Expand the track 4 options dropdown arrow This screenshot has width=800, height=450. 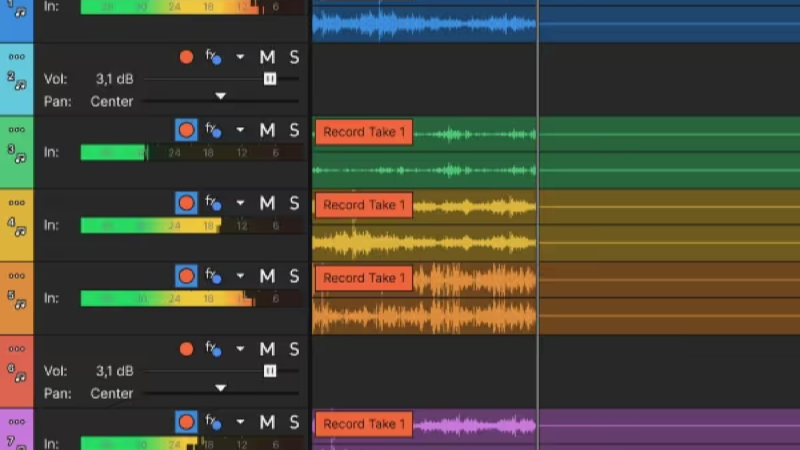point(240,203)
